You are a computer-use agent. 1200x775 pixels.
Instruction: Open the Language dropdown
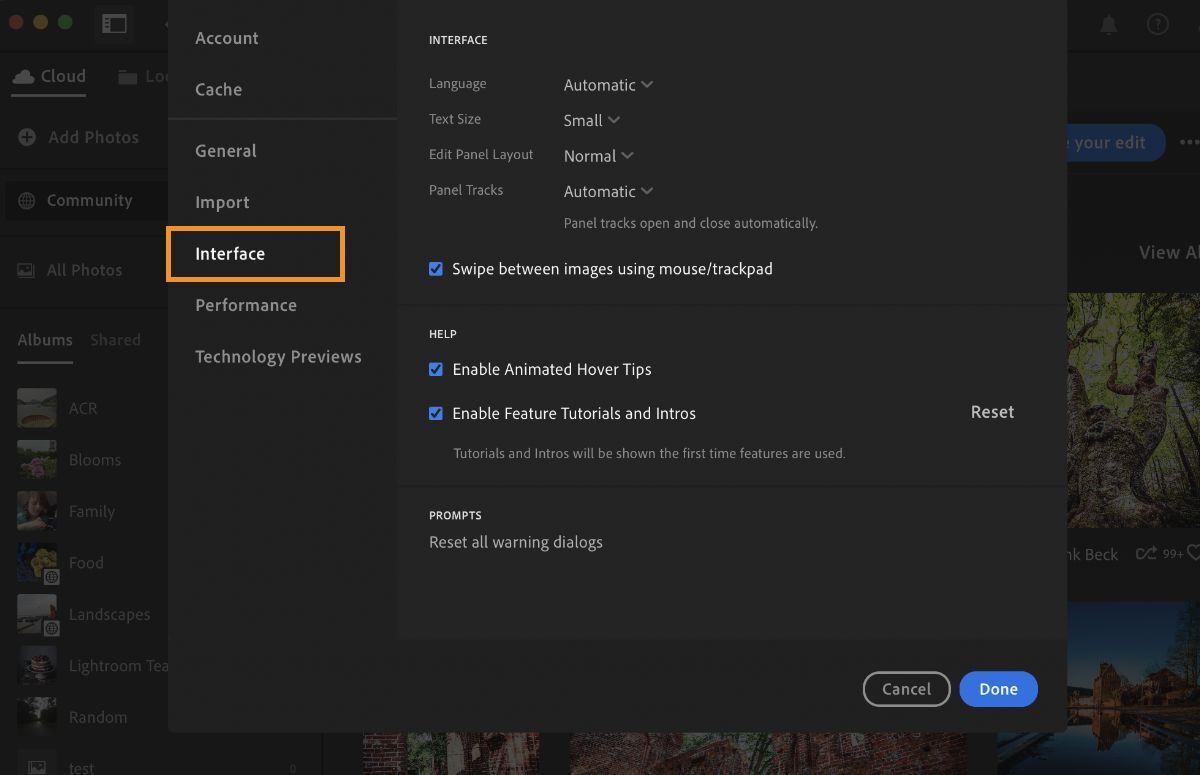click(608, 85)
